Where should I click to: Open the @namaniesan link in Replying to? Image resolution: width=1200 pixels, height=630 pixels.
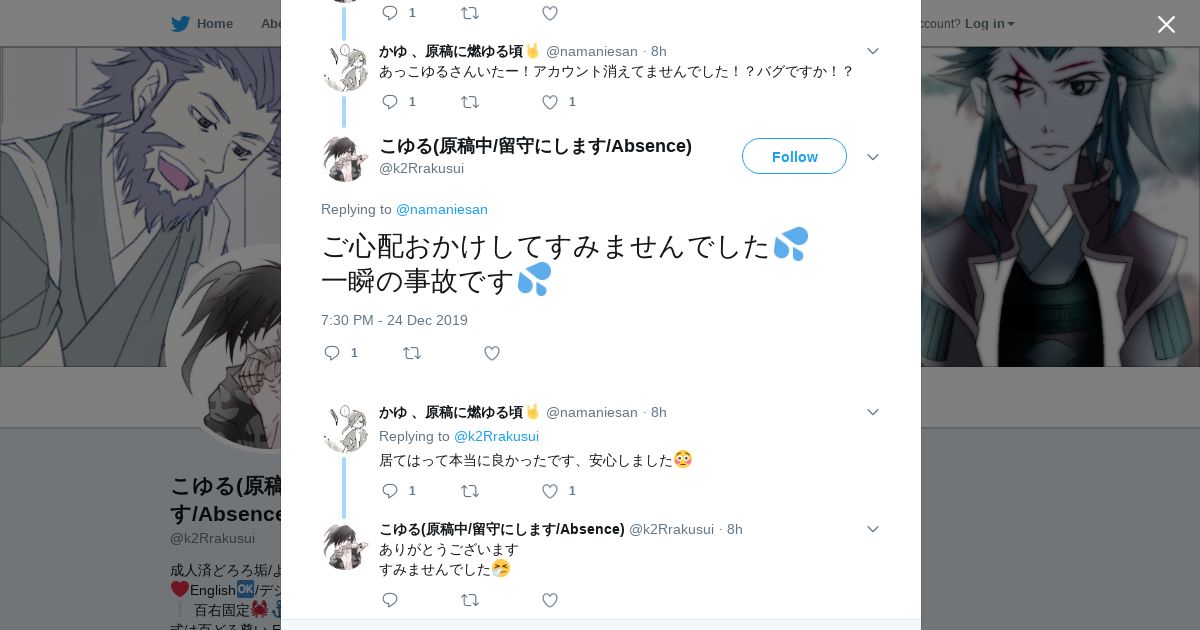[442, 209]
